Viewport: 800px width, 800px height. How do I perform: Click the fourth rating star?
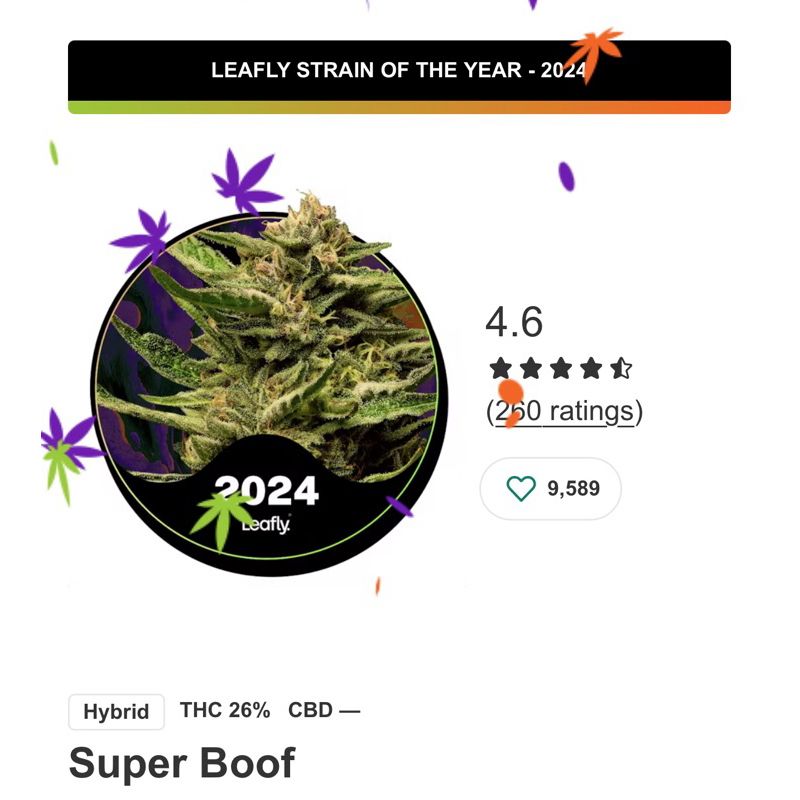click(591, 369)
